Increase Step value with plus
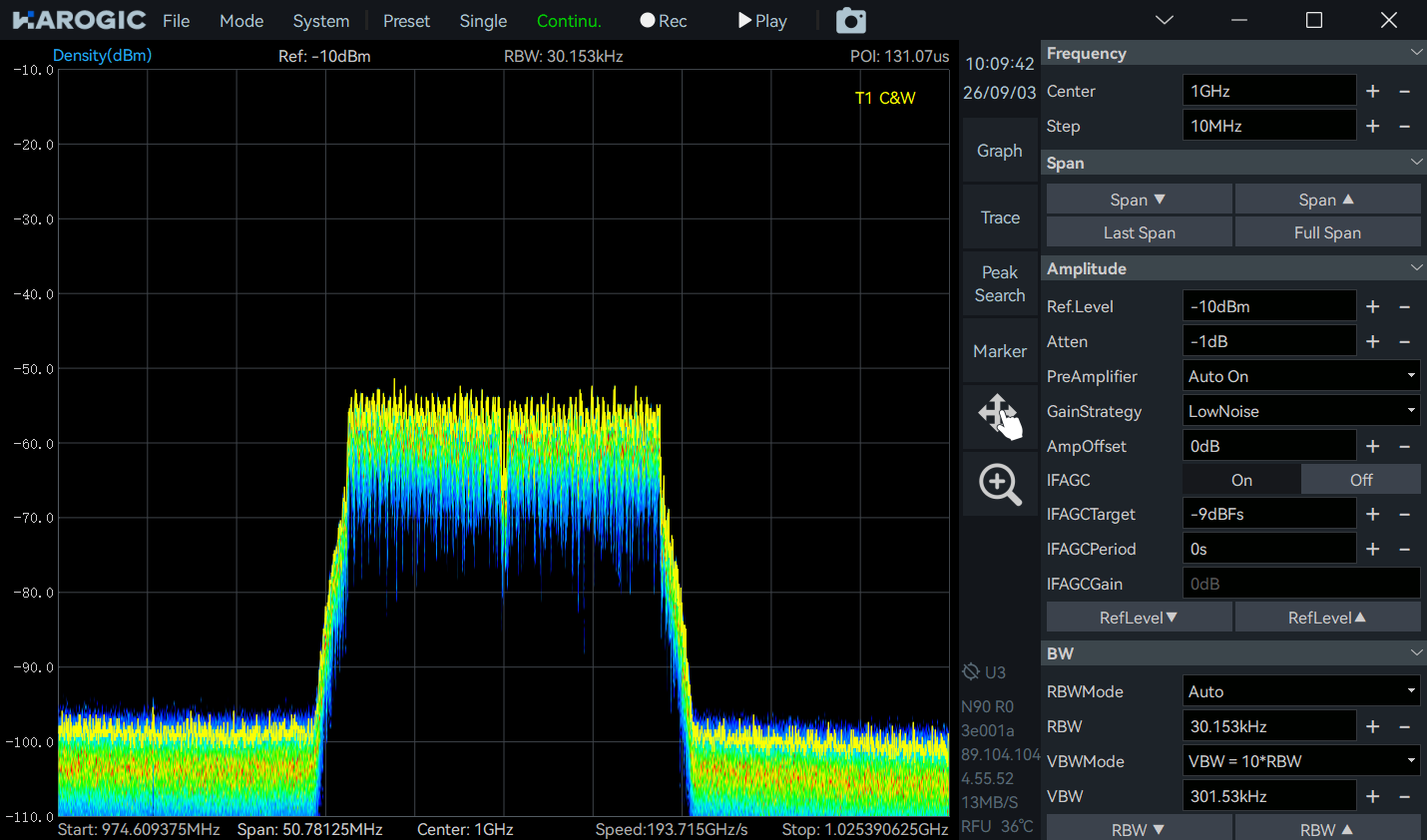1427x840 pixels. (x=1373, y=126)
